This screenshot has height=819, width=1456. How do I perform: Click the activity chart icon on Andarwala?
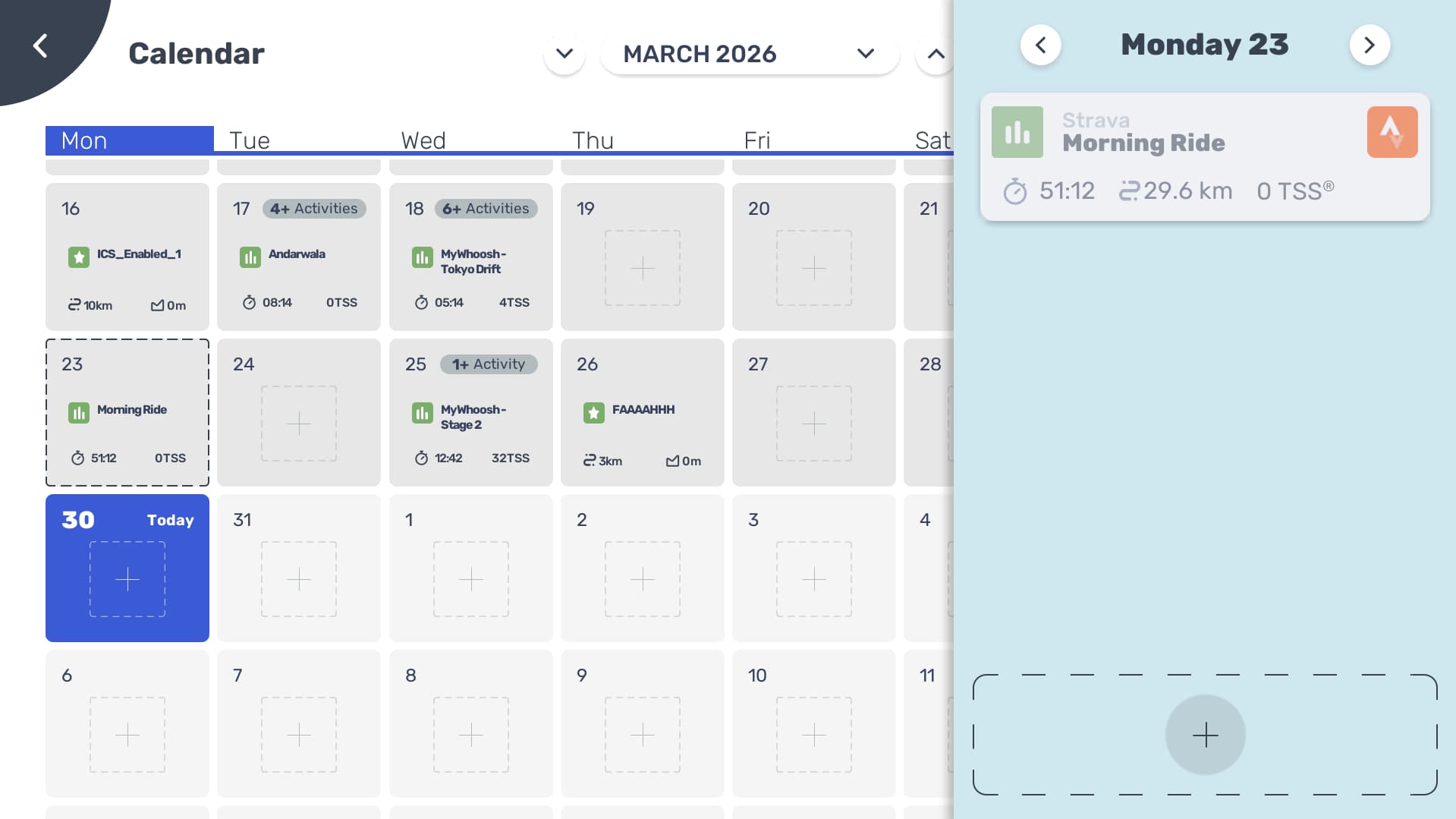[250, 257]
